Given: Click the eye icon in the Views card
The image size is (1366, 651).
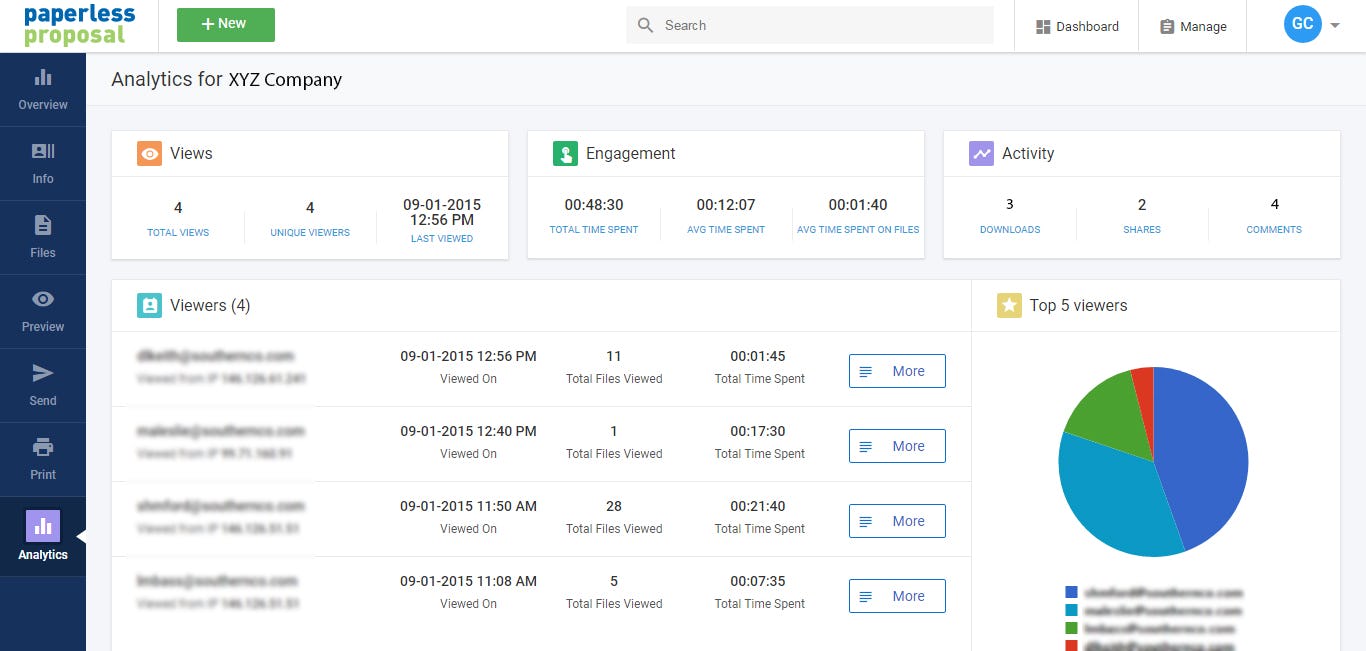Looking at the screenshot, I should [149, 153].
